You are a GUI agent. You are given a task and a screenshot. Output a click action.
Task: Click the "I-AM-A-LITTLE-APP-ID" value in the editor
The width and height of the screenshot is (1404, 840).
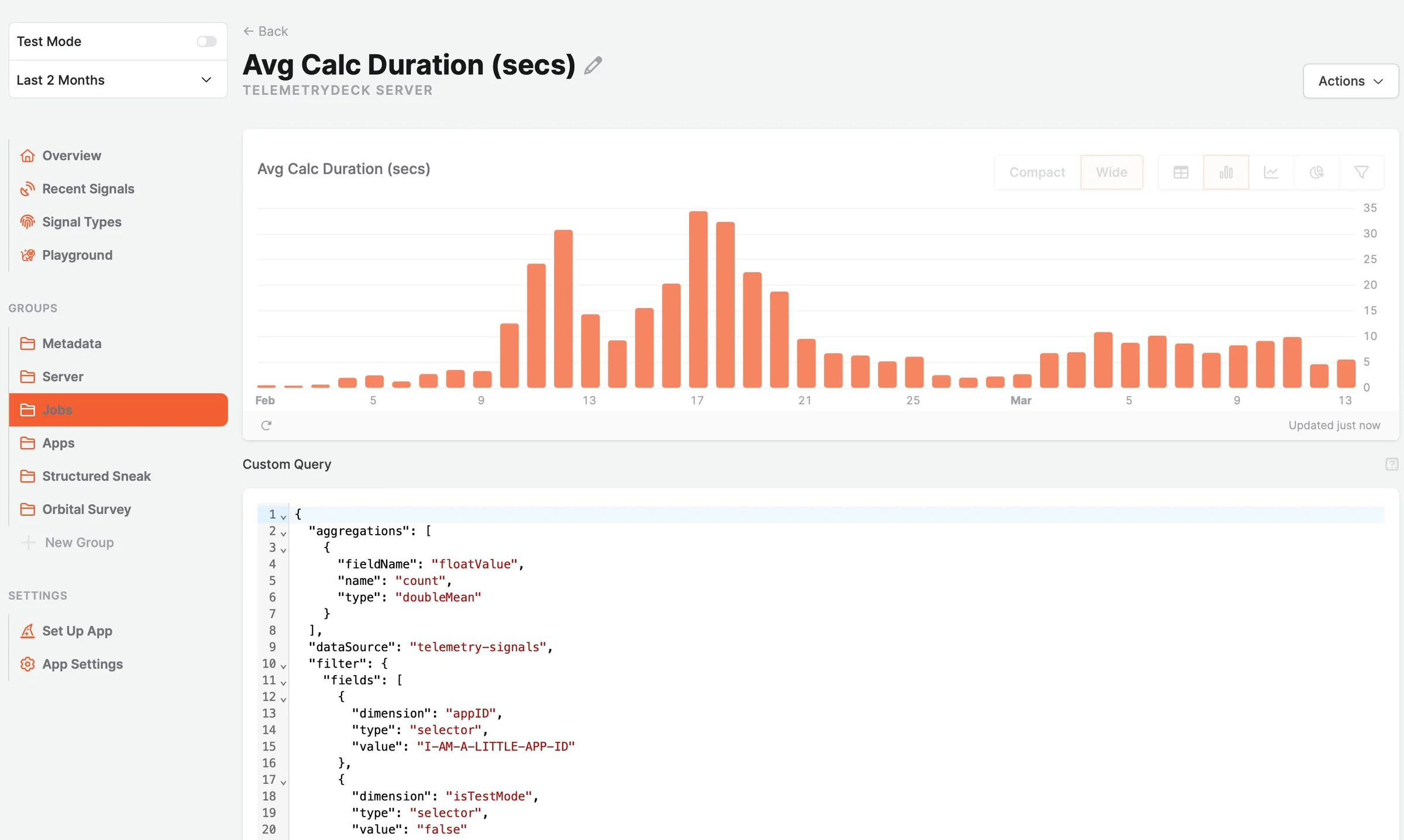pos(496,746)
